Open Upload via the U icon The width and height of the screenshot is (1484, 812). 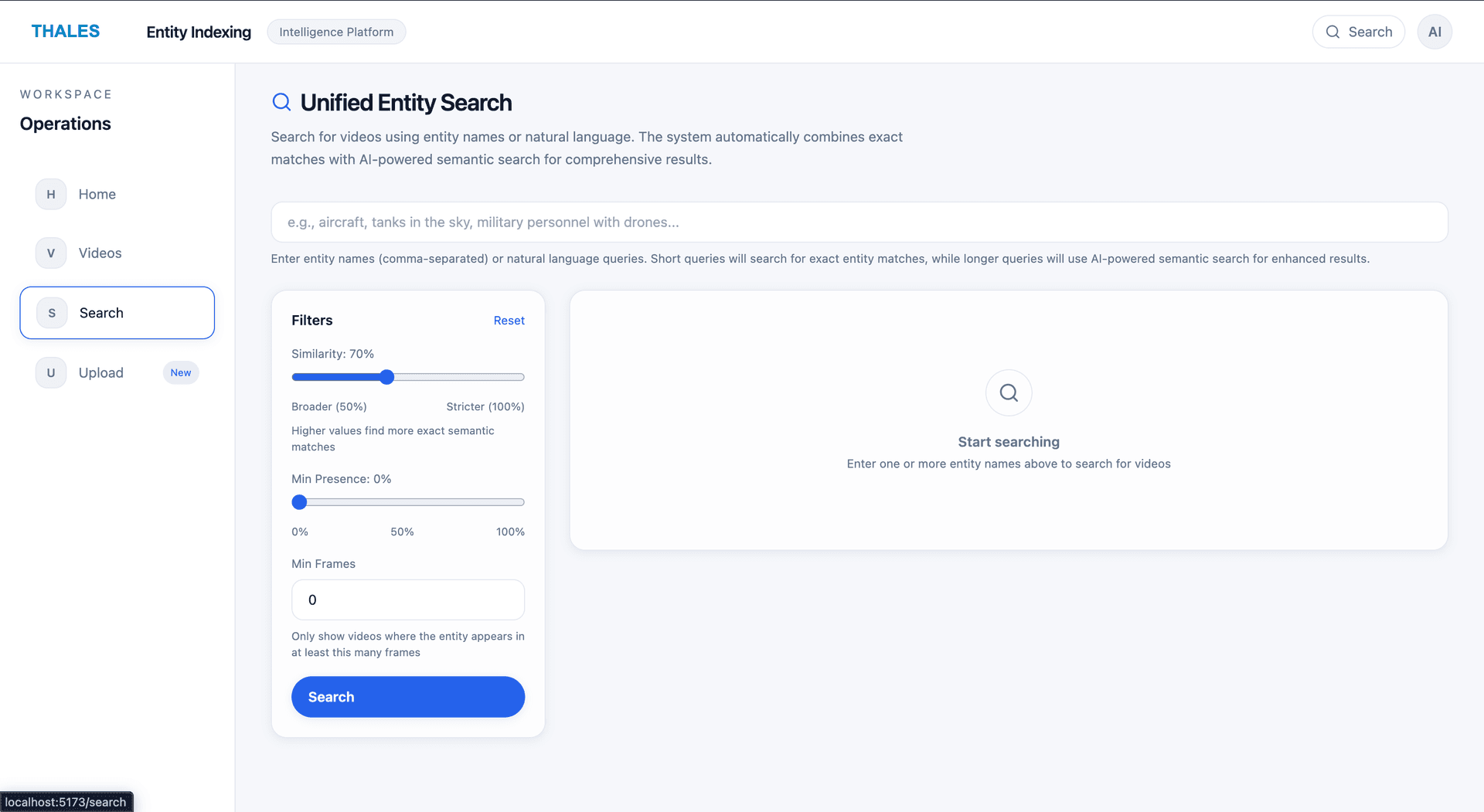pos(50,372)
